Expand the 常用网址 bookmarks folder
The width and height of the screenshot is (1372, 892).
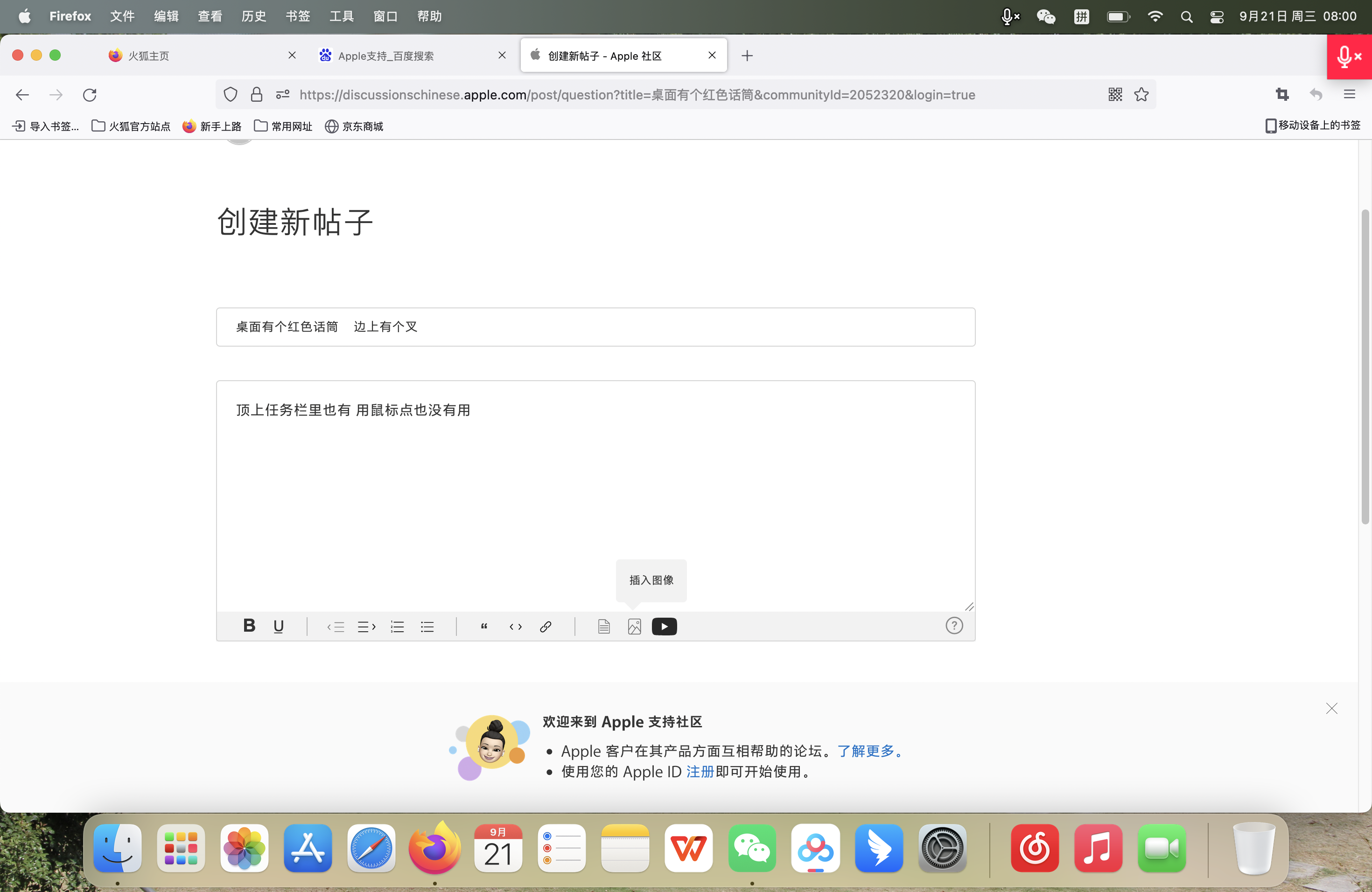283,126
